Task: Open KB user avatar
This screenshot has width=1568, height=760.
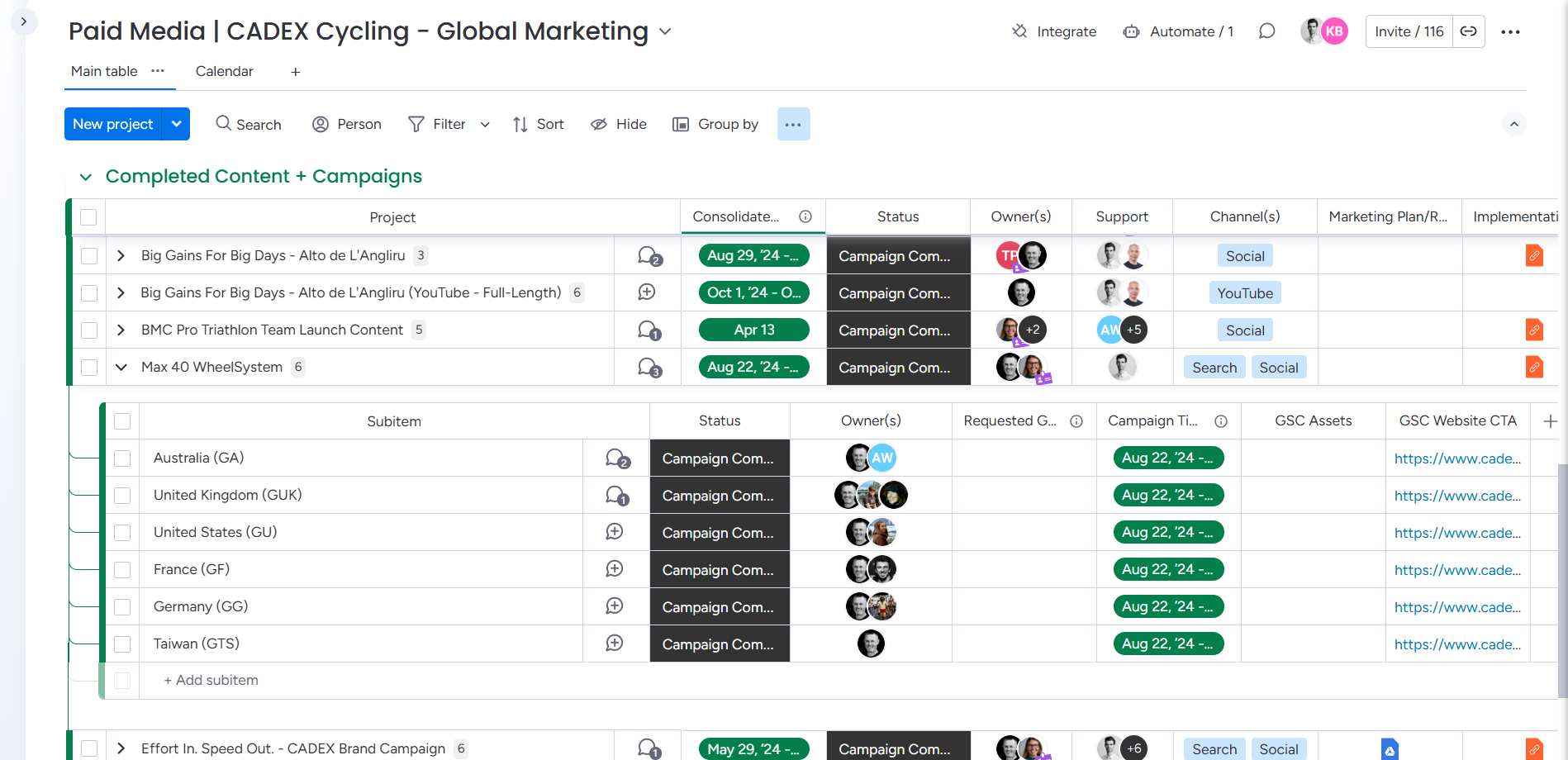Action: tap(1334, 31)
